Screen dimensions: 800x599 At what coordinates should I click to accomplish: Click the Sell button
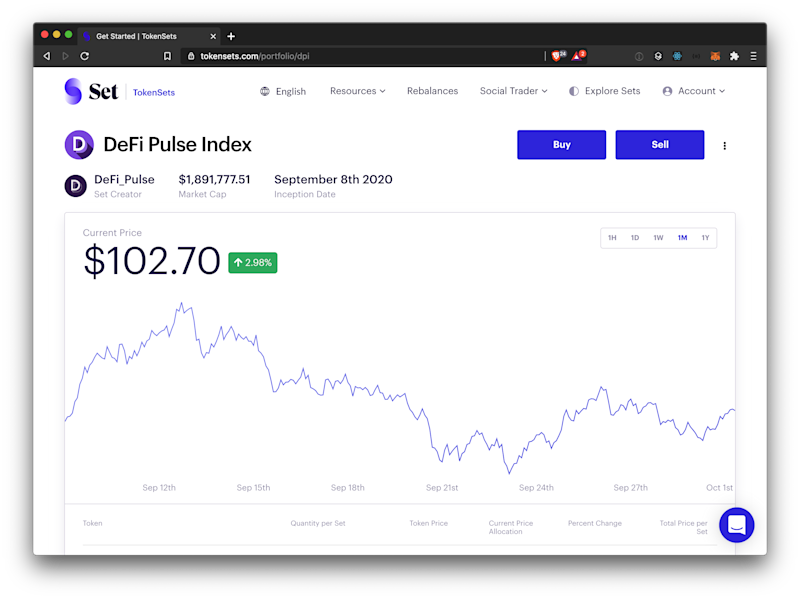(660, 144)
